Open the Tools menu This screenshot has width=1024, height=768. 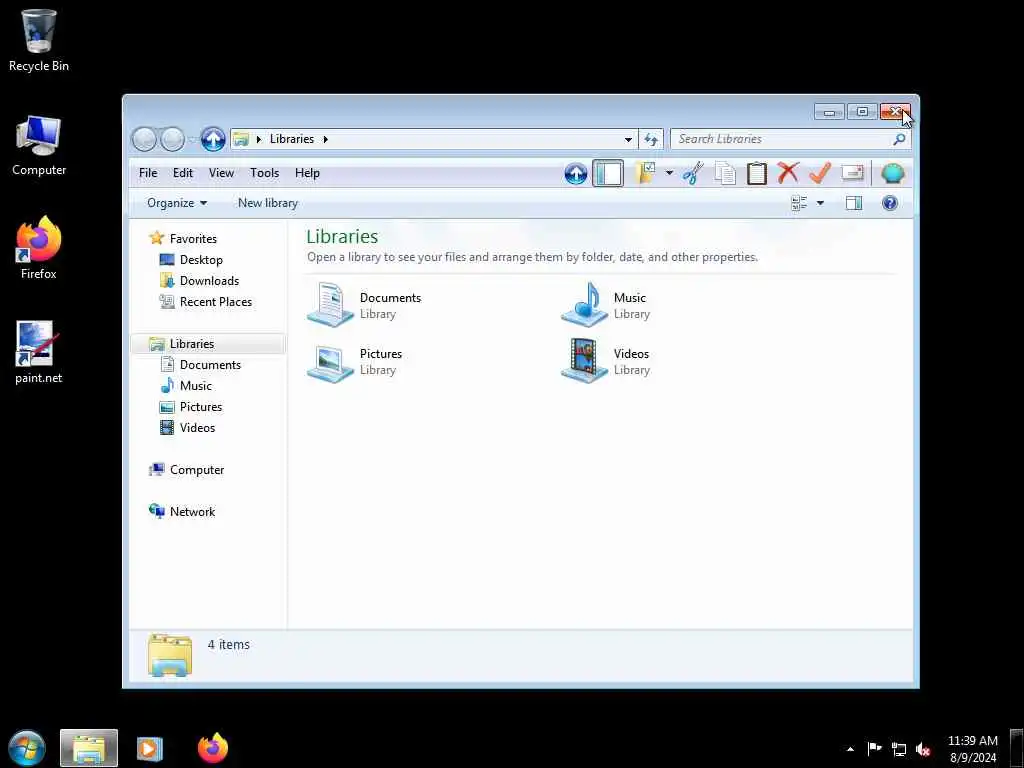(x=264, y=173)
